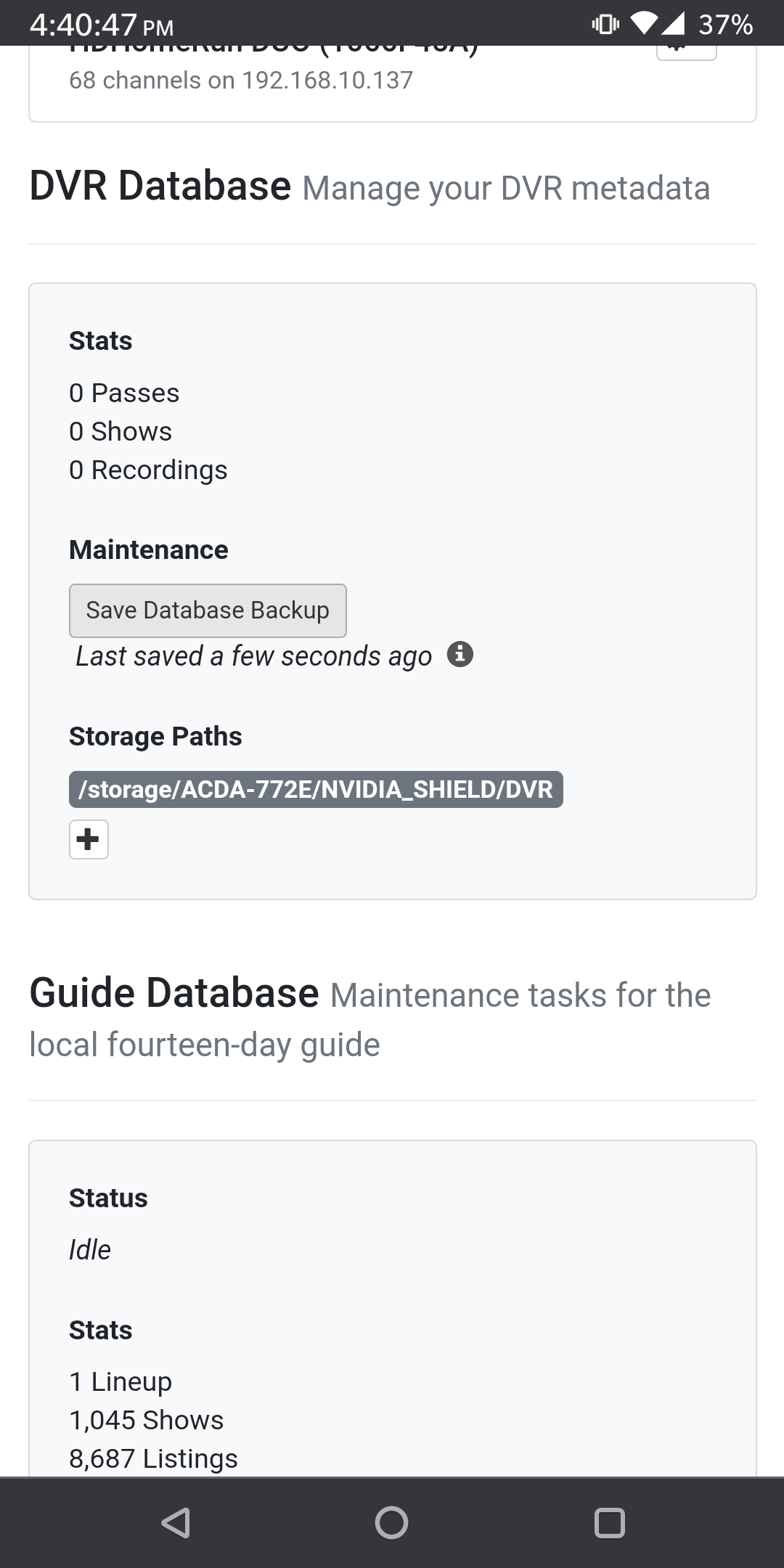Tap the Android back navigation icon
The width and height of the screenshot is (784, 1568).
pos(176,1522)
